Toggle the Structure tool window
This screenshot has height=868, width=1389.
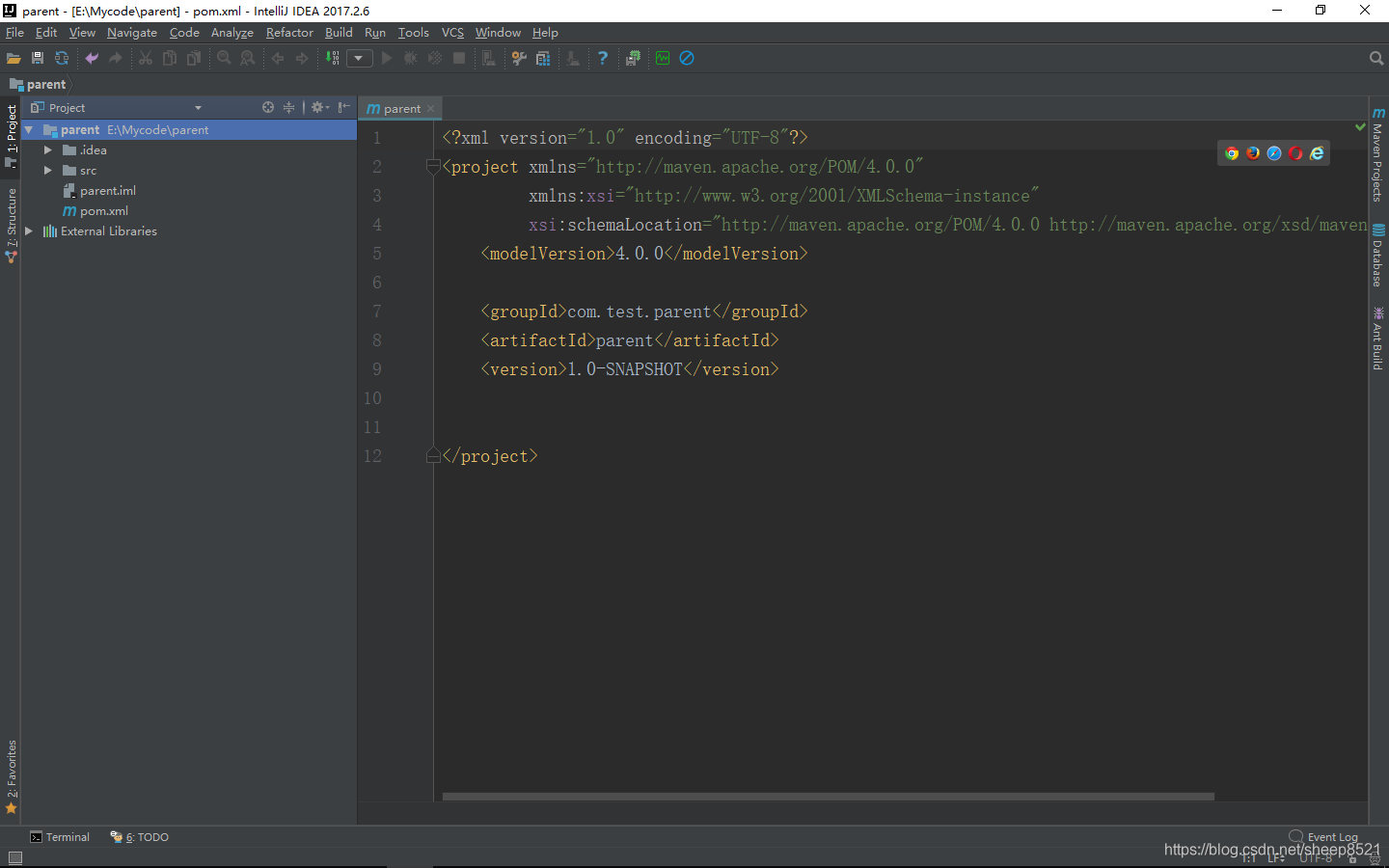click(11, 225)
